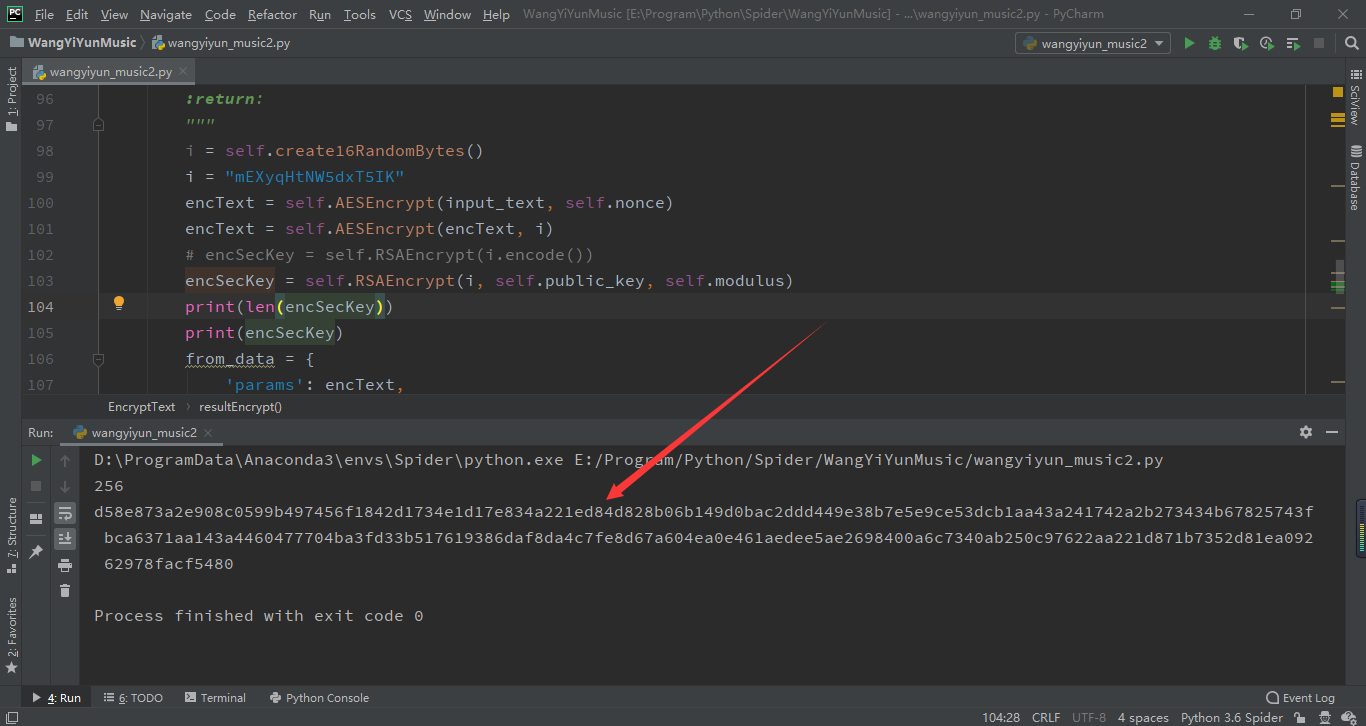Image resolution: width=1366 pixels, height=726 pixels.
Task: Click the yellow inspection indicator at editor top right
Action: (1338, 93)
